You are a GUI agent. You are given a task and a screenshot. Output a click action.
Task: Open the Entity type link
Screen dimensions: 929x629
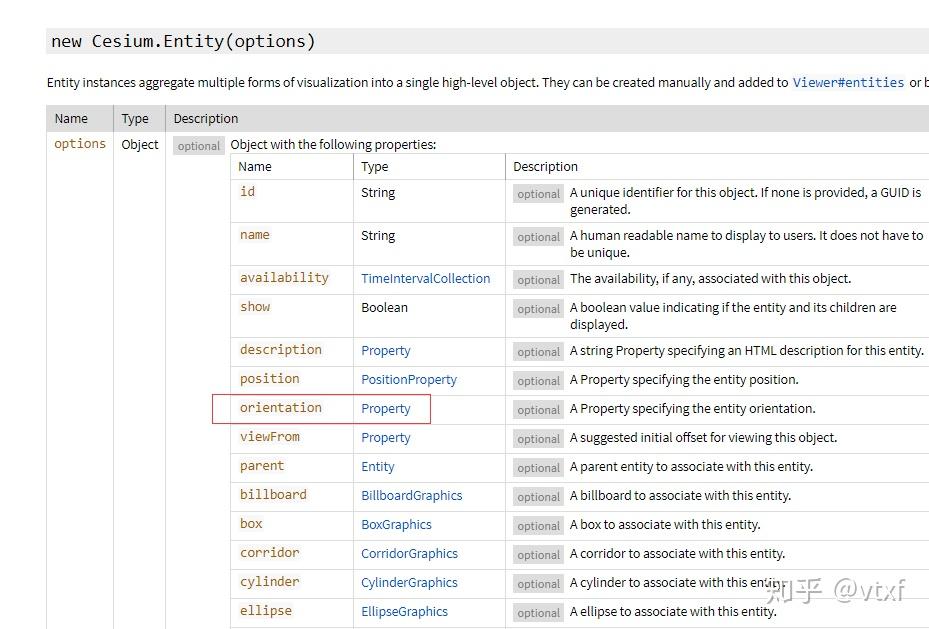(x=377, y=467)
